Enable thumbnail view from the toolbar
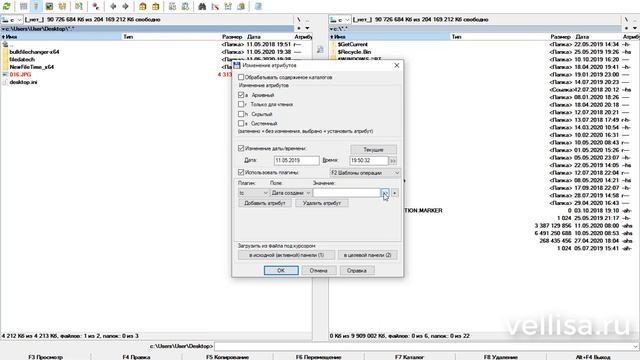Image resolution: width=640 pixels, height=360 pixels. [x=49, y=6]
